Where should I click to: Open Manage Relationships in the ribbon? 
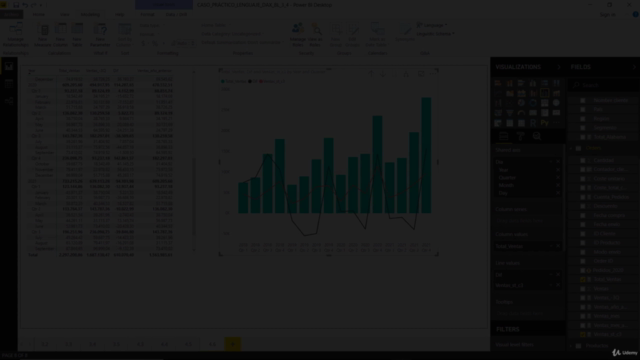pos(16,35)
